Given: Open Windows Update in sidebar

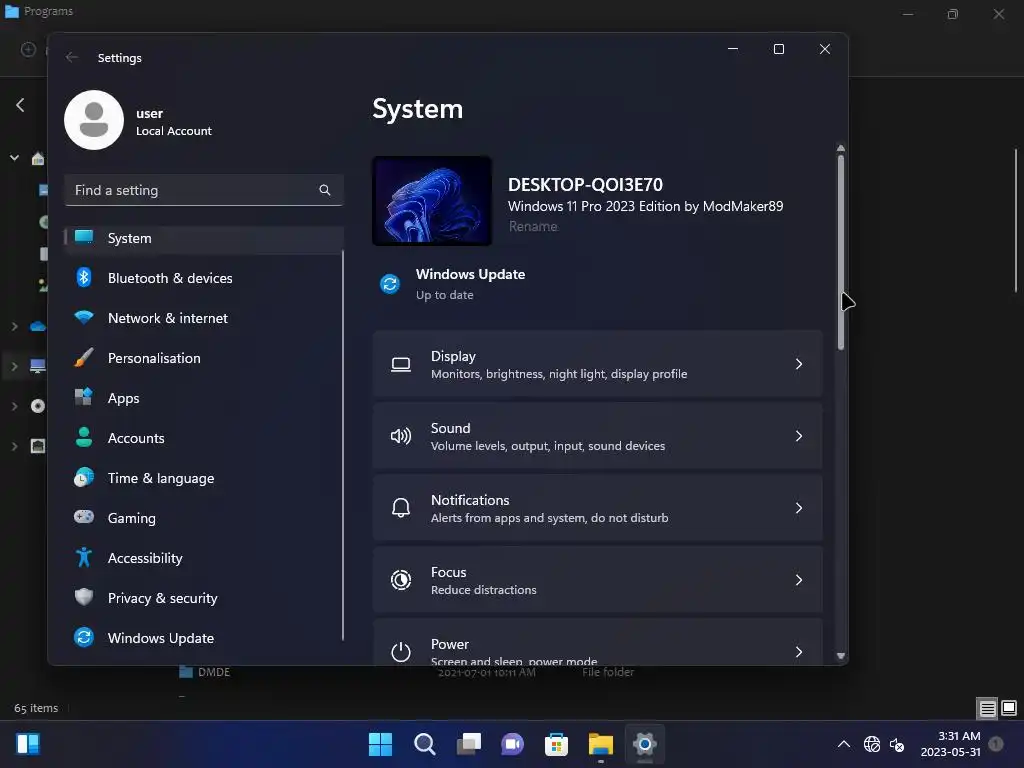Looking at the screenshot, I should point(204,638).
